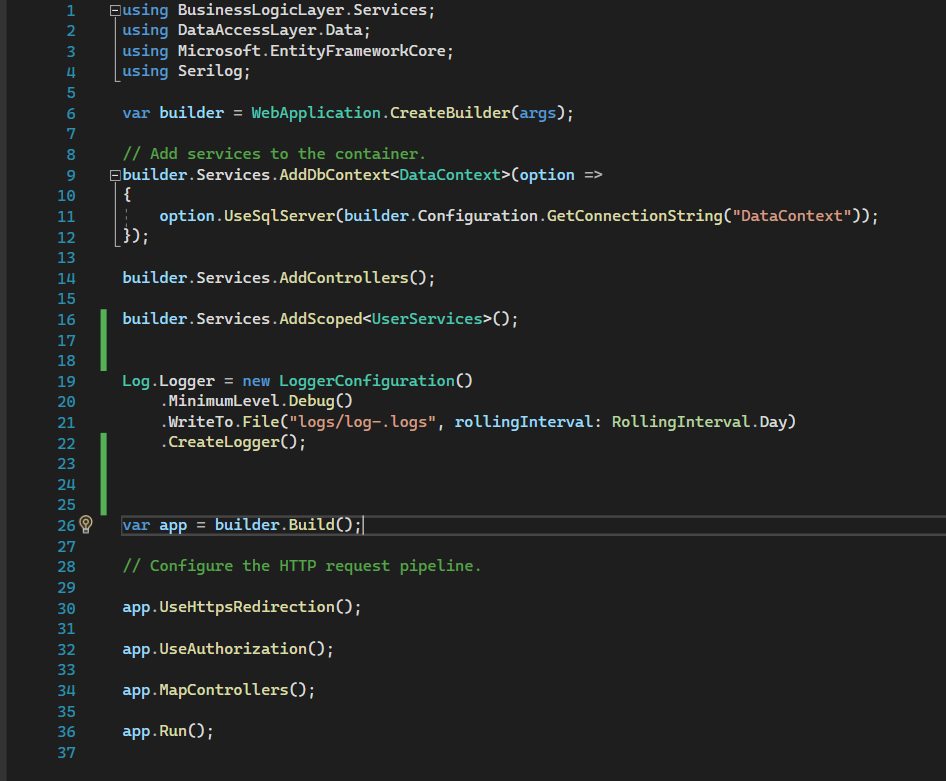Click the UseAuthorization method call

[x=233, y=649]
